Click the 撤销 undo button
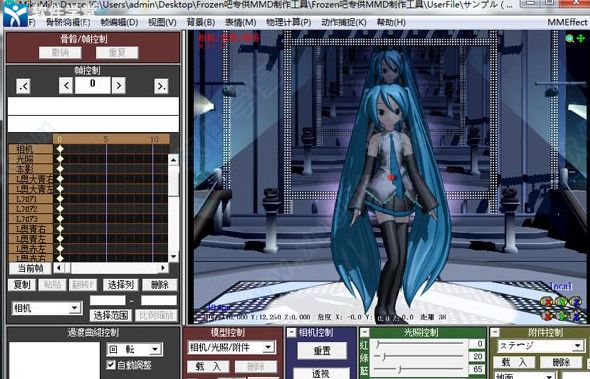Image resolution: width=590 pixels, height=379 pixels. [x=60, y=53]
